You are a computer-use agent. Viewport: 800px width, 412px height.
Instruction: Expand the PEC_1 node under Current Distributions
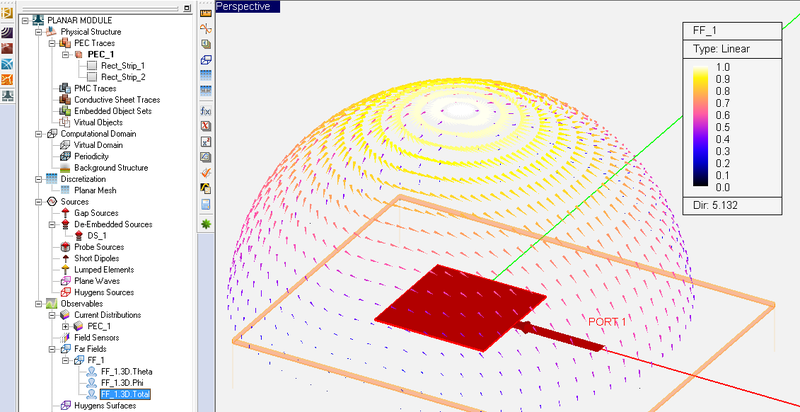66,326
